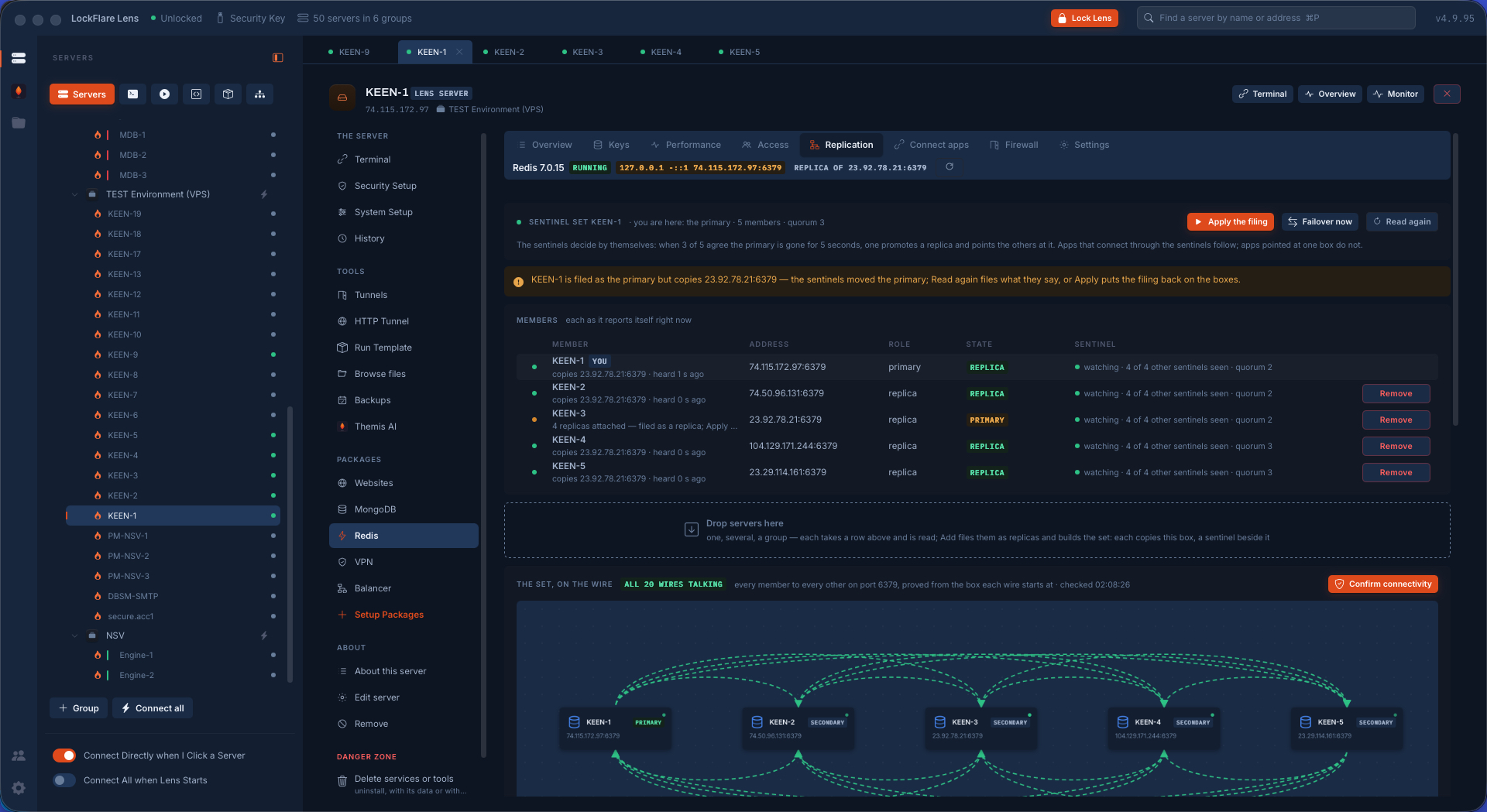Open the folder icon in left rail
Viewport: 1487px width, 812px height.
pos(19,123)
